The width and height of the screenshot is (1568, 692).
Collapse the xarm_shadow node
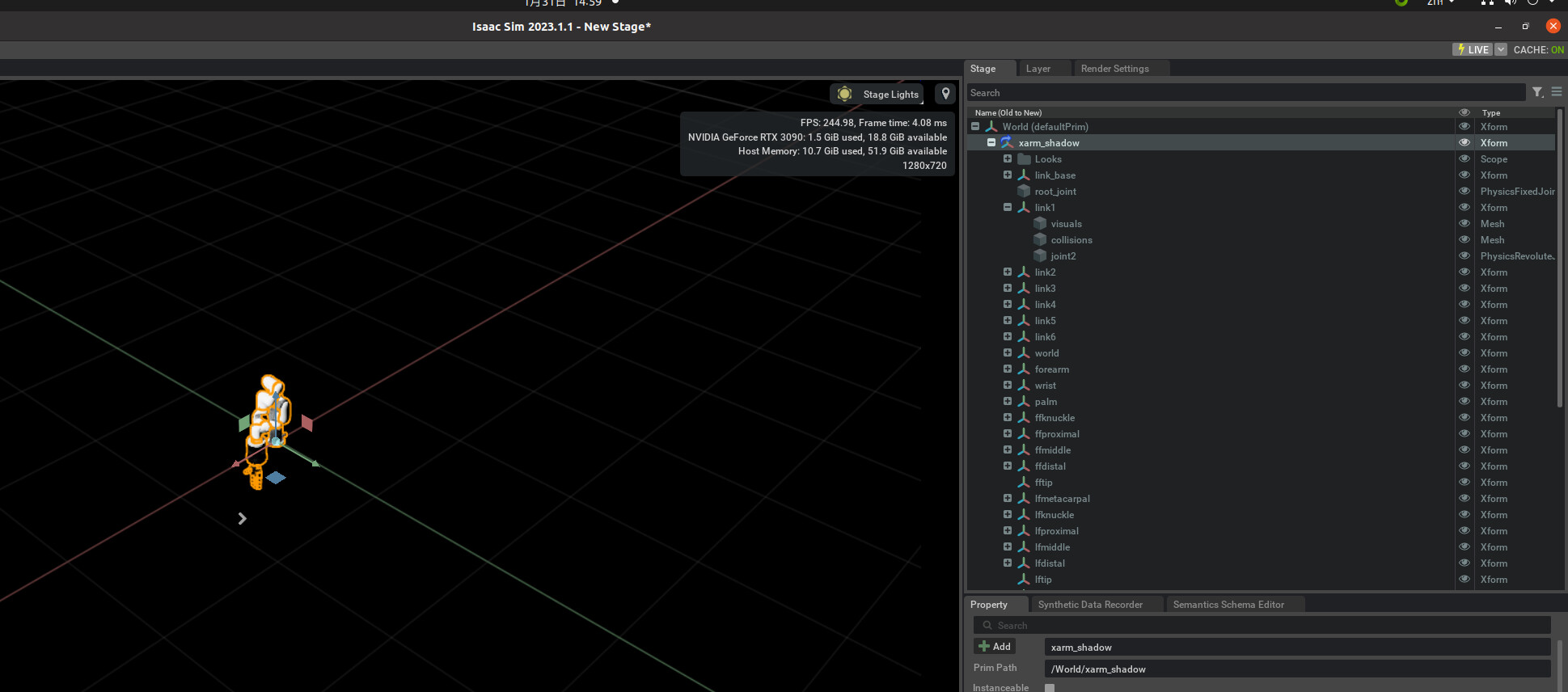[991, 142]
